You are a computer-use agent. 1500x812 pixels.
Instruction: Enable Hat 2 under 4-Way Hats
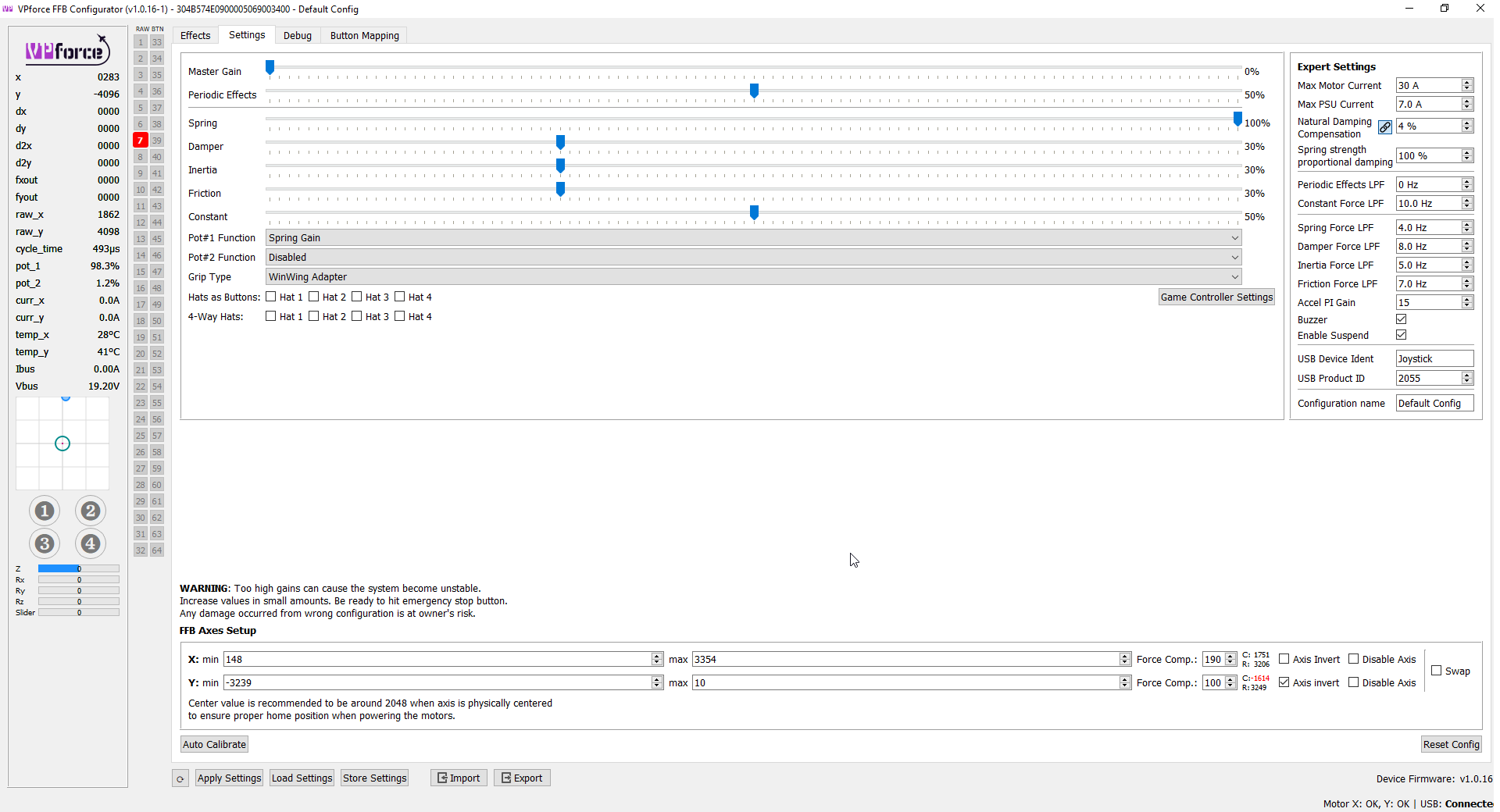(x=314, y=316)
